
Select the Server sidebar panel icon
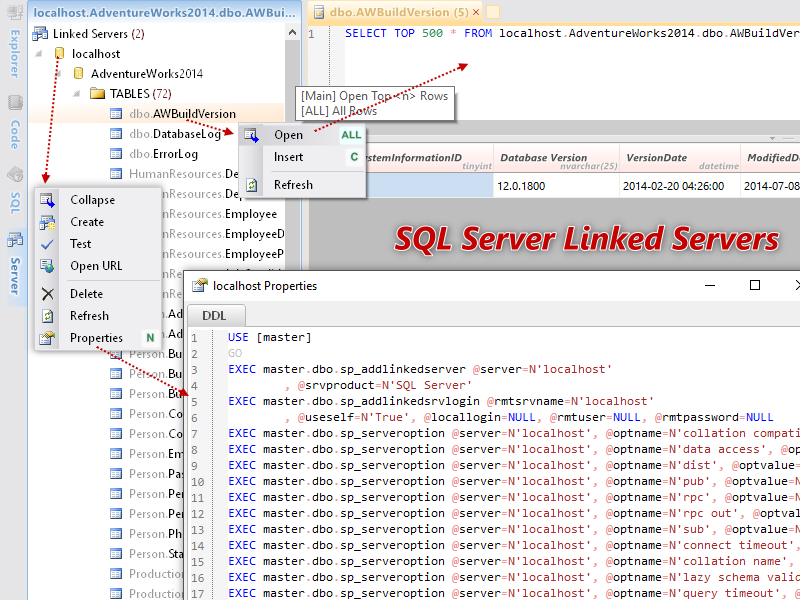pyautogui.click(x=15, y=239)
